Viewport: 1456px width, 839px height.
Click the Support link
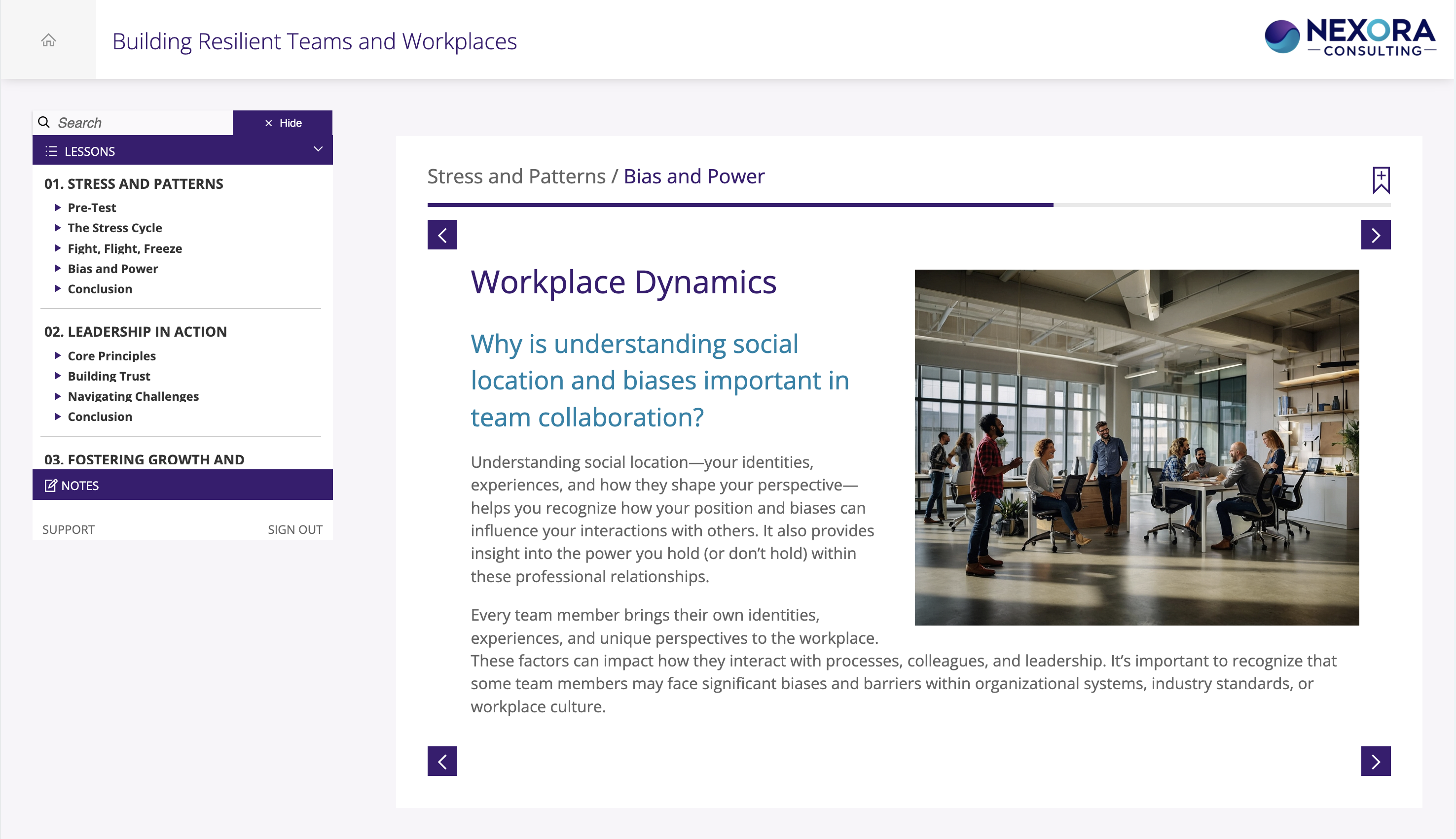tap(68, 529)
